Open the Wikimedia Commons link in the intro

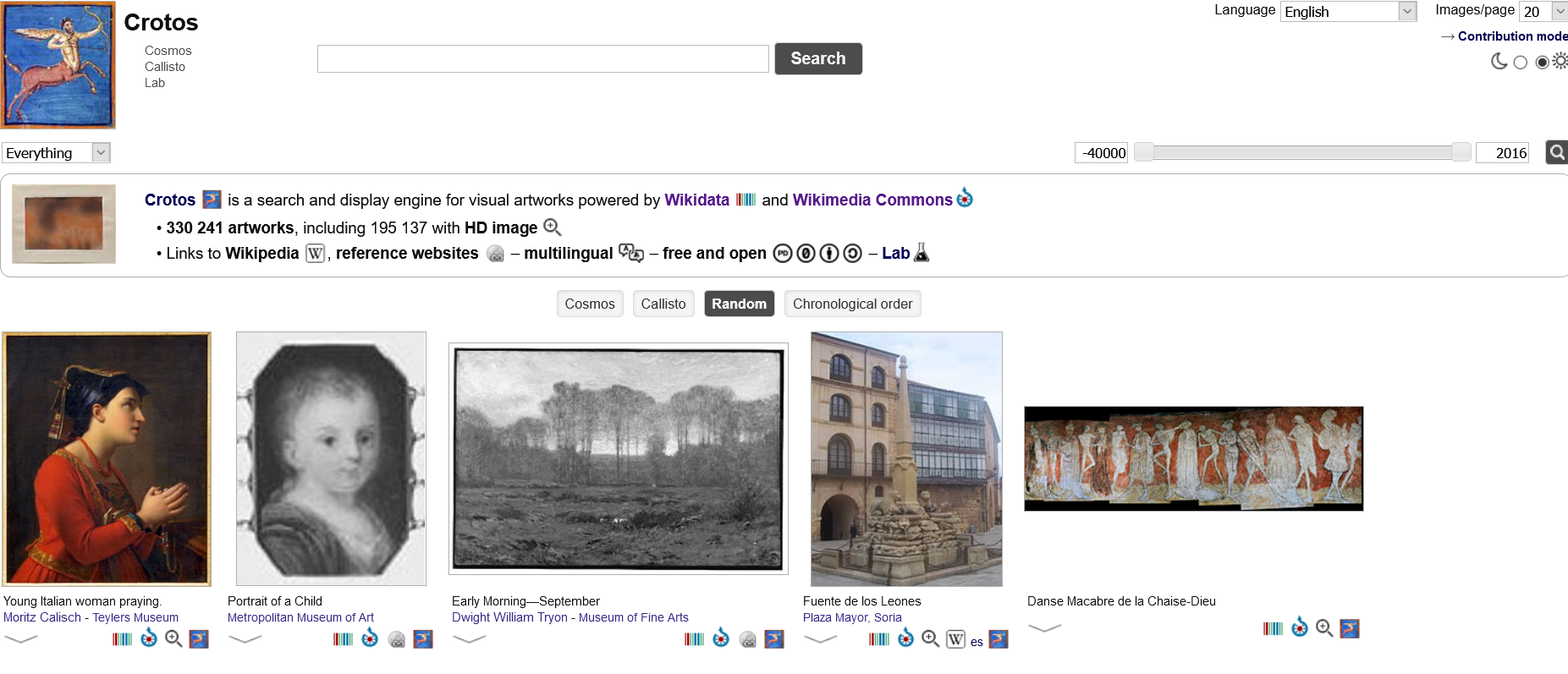(x=872, y=200)
